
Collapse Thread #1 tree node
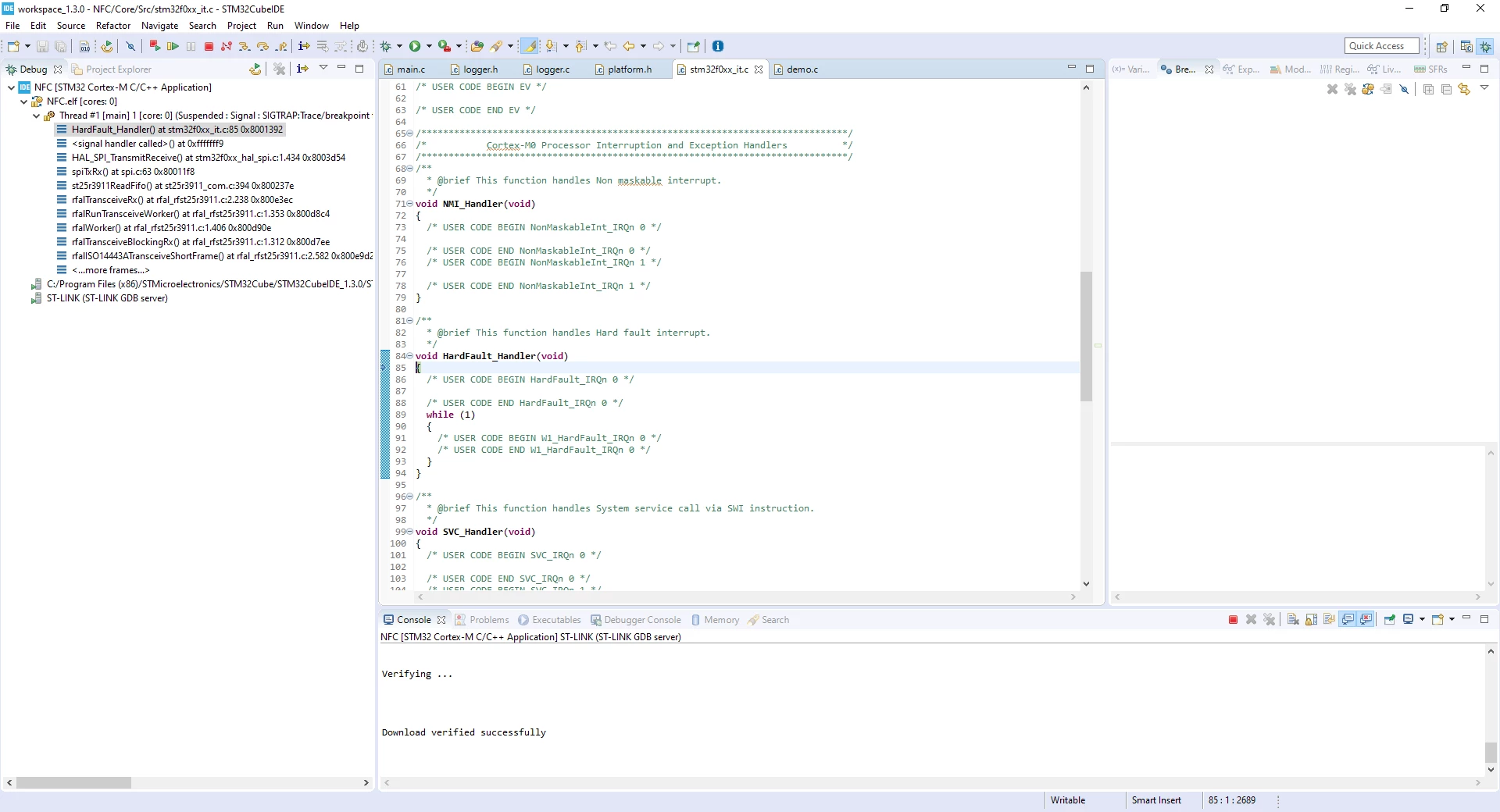pyautogui.click(x=36, y=116)
